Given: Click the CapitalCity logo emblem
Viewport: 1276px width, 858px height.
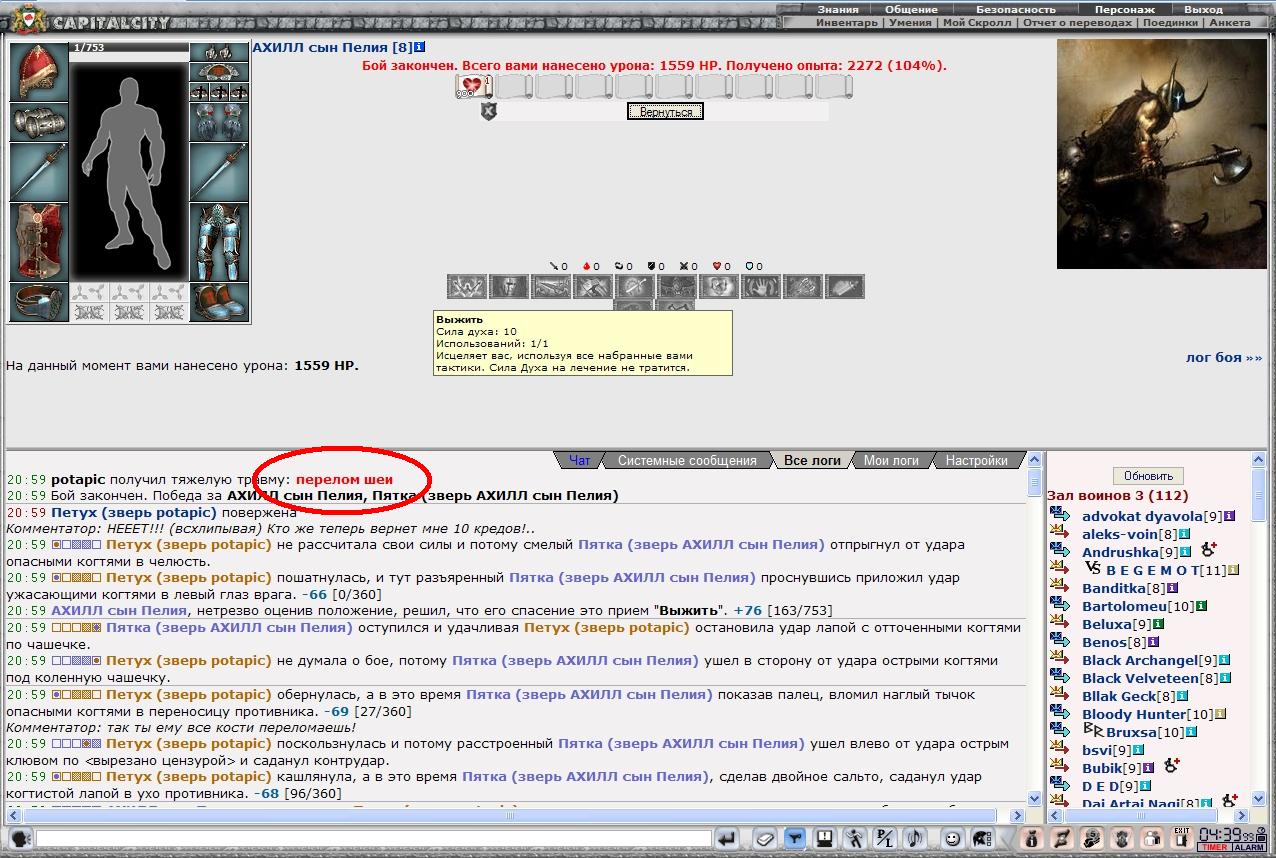Looking at the screenshot, I should tap(30, 17).
